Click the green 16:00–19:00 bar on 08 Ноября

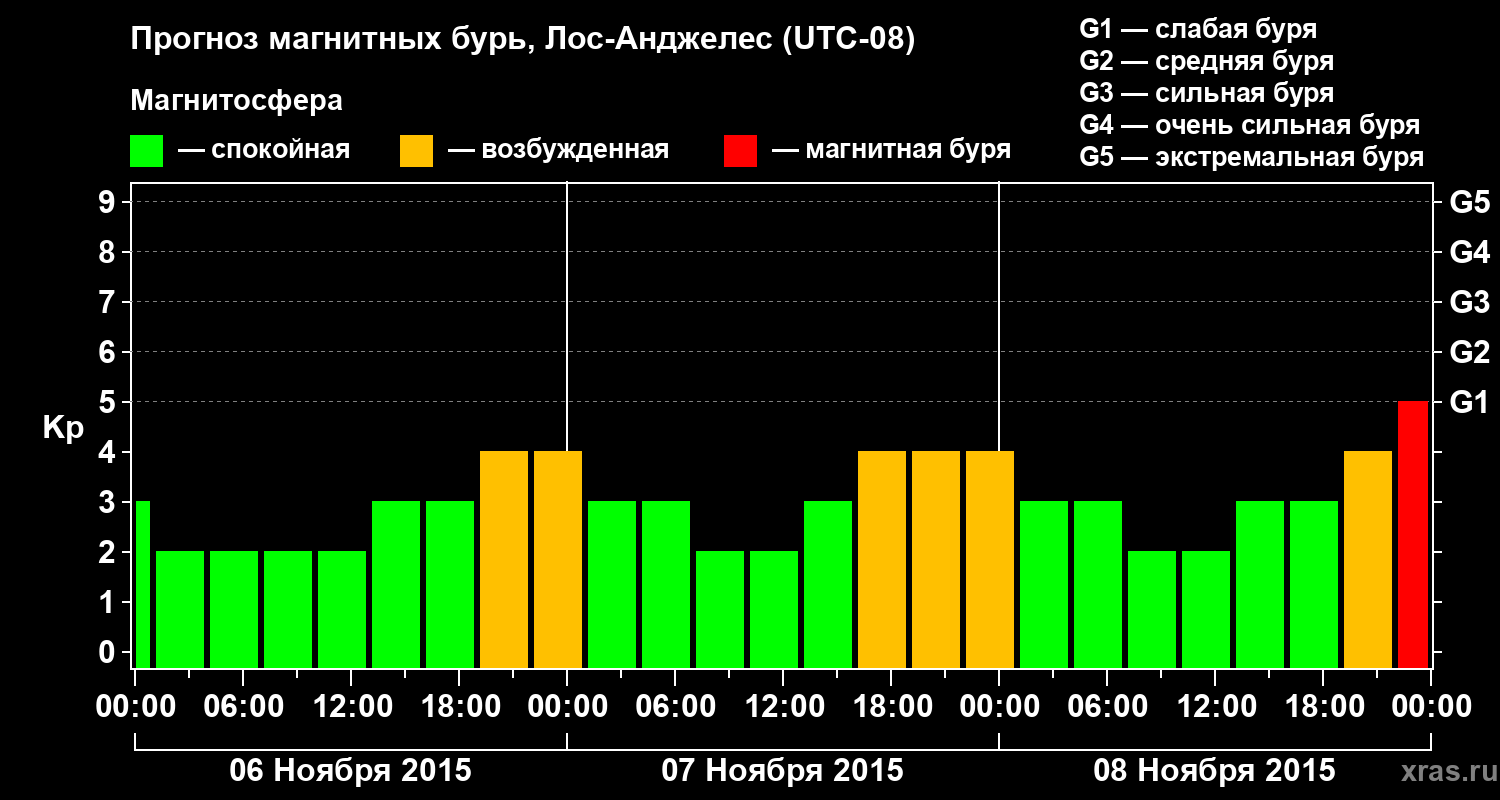pyautogui.click(x=1314, y=584)
